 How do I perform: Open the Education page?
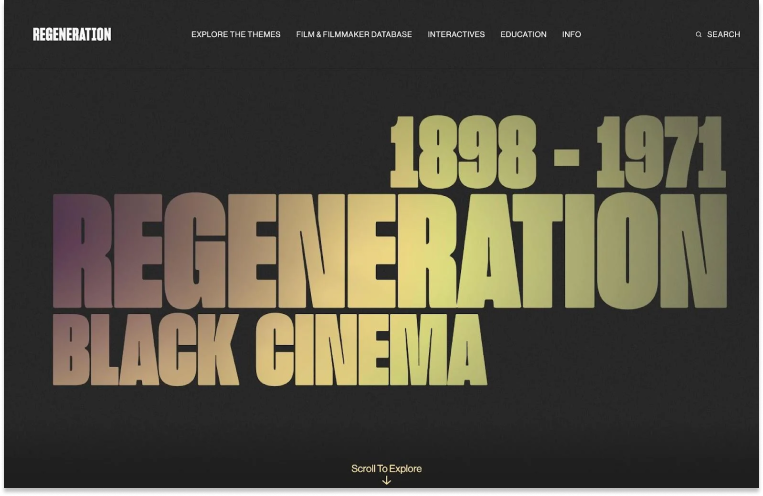[523, 34]
